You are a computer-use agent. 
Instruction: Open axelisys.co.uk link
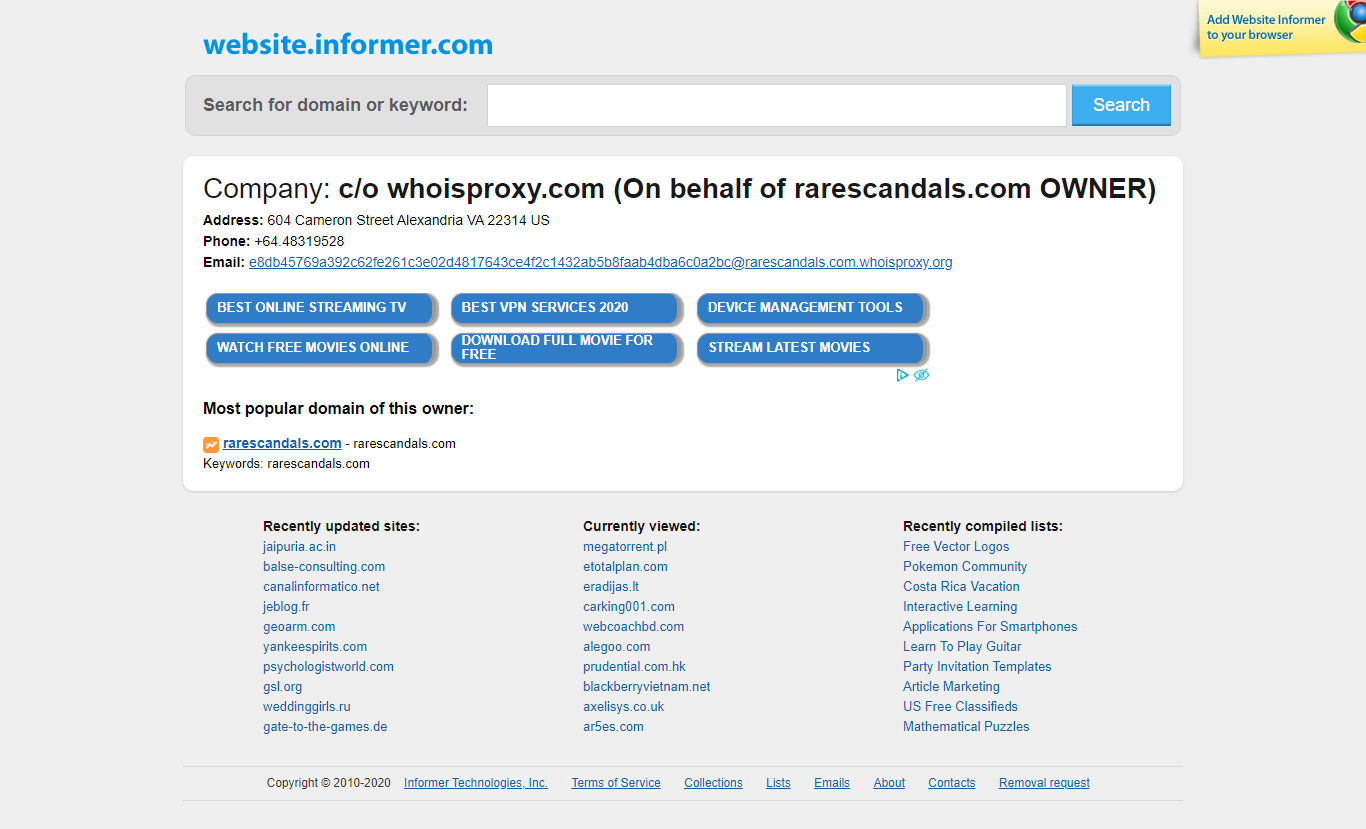click(x=623, y=707)
